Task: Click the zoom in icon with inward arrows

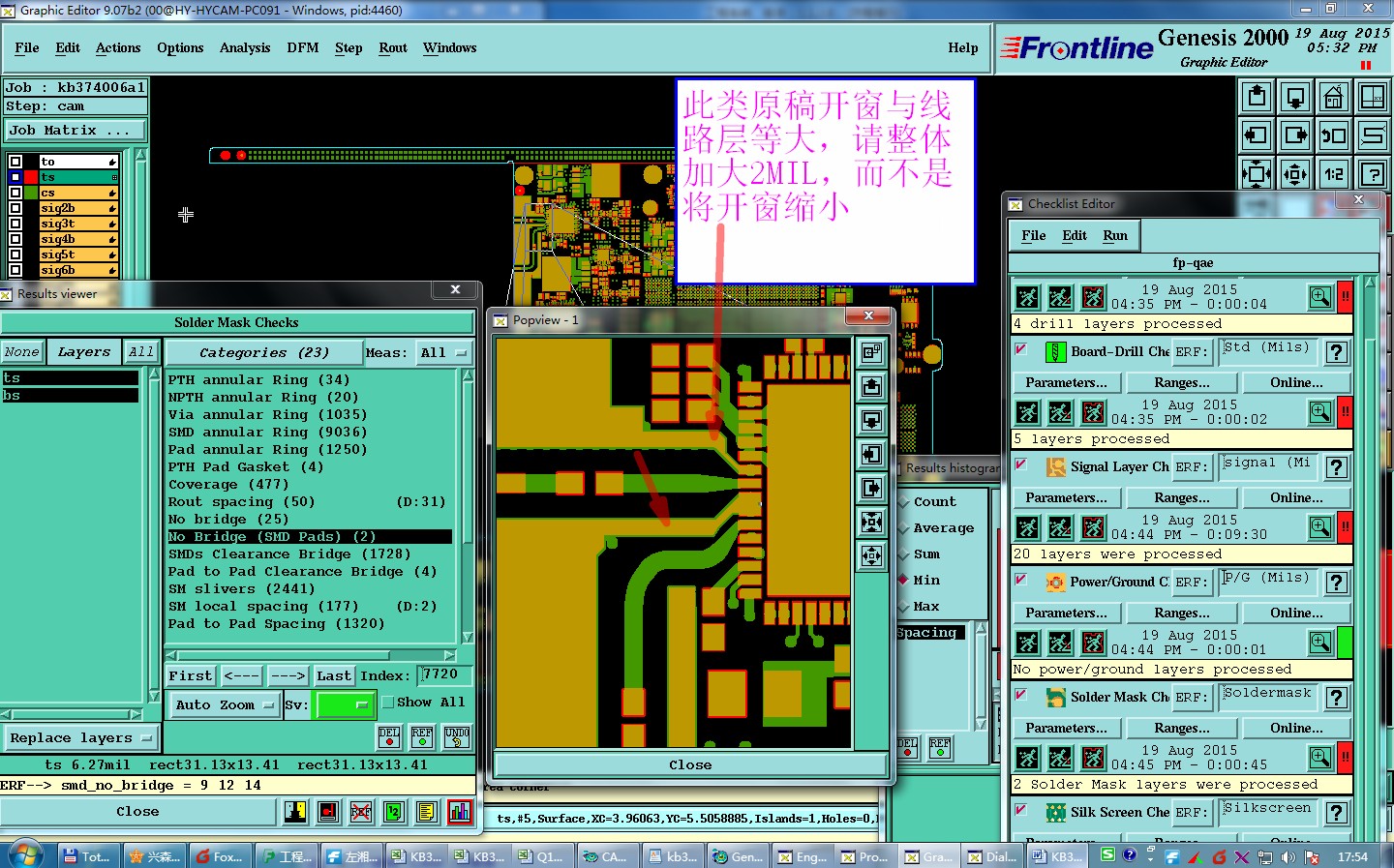Action: (x=1257, y=174)
